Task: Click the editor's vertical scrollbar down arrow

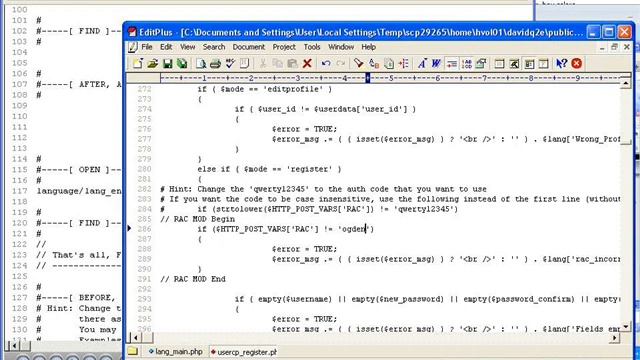Action: pyautogui.click(x=625, y=327)
